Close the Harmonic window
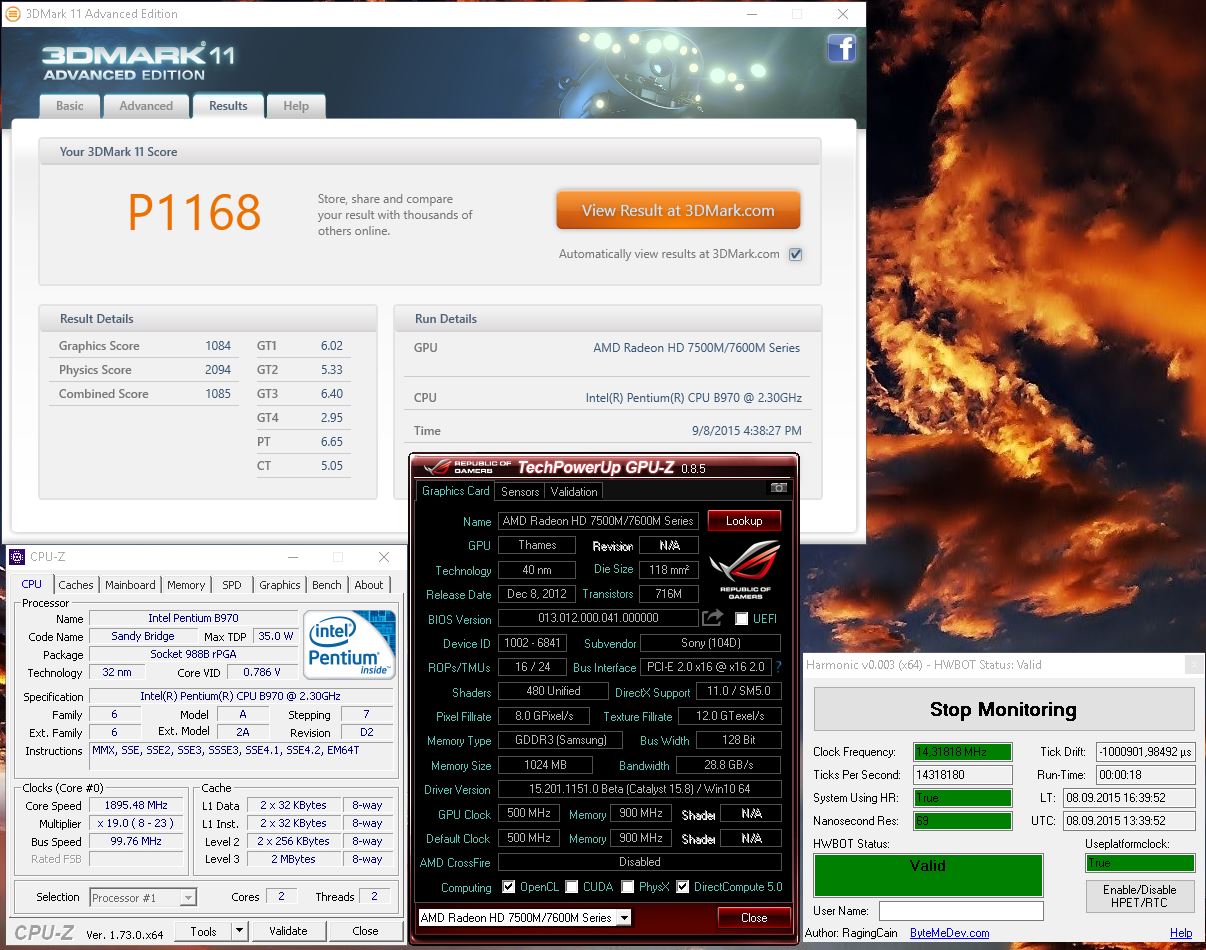This screenshot has width=1206, height=950. point(1192,665)
